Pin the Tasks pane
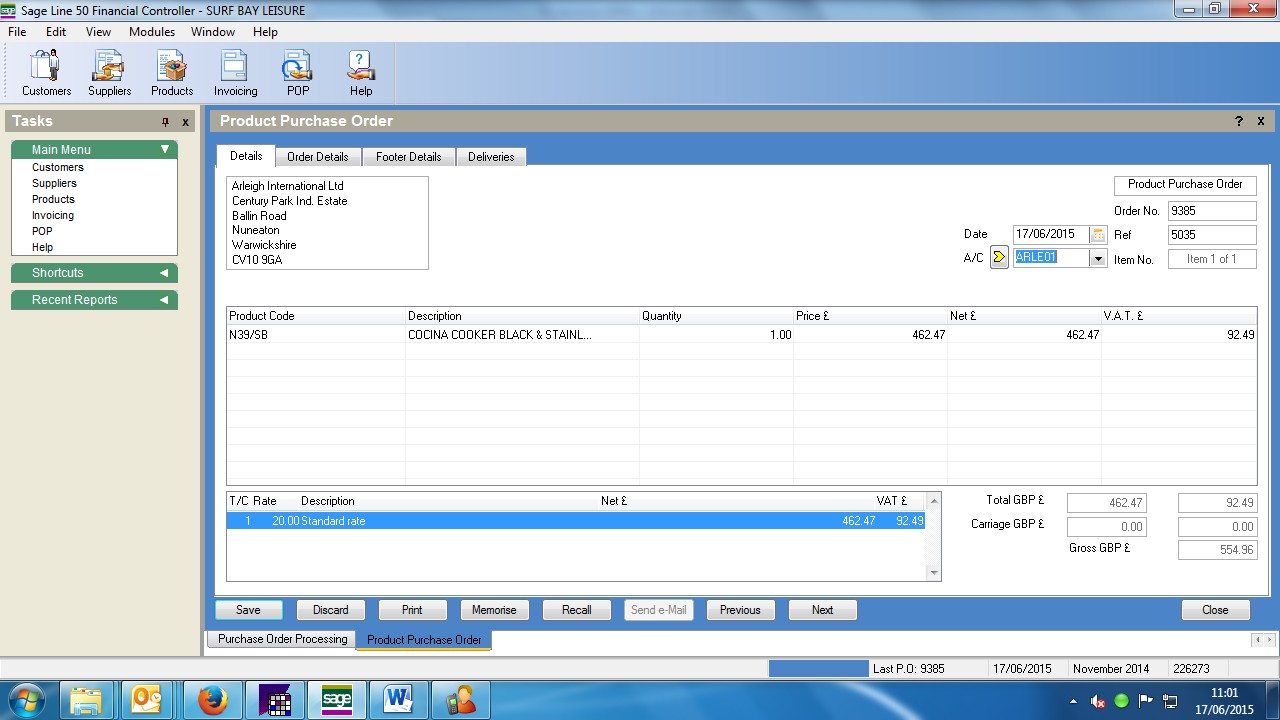Image resolution: width=1280 pixels, height=720 pixels. click(166, 122)
